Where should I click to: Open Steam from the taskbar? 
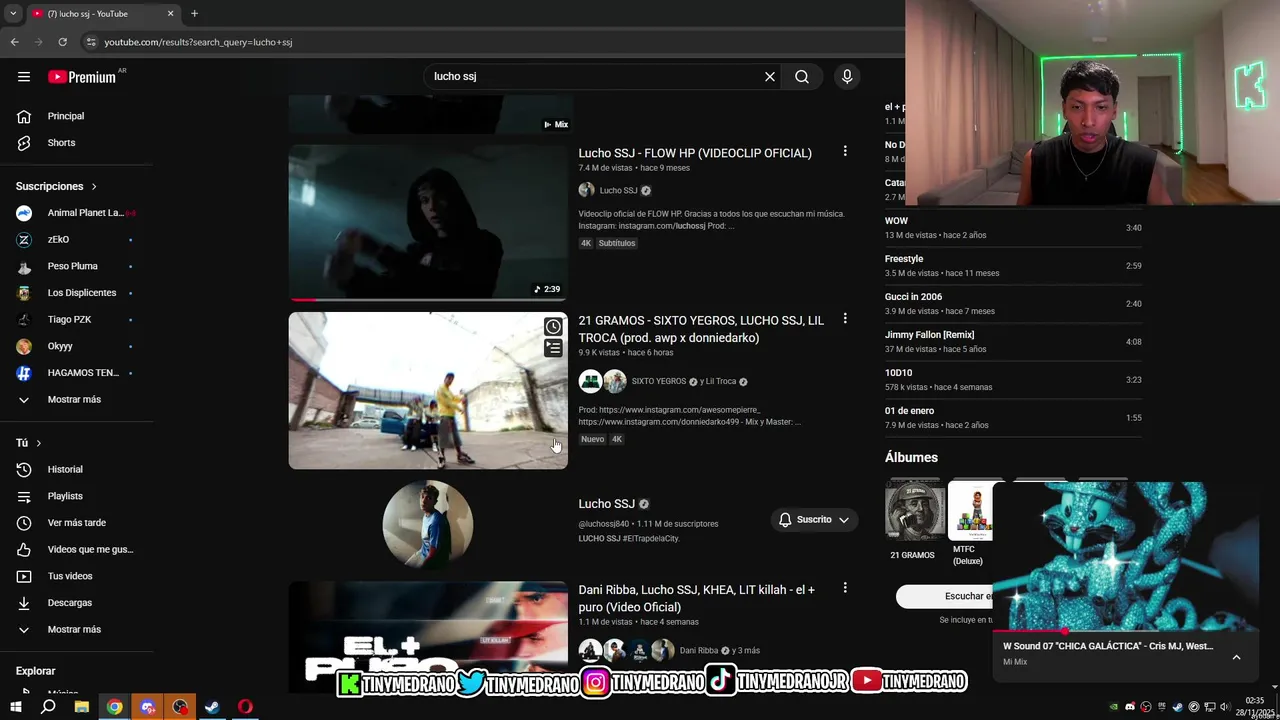(212, 707)
